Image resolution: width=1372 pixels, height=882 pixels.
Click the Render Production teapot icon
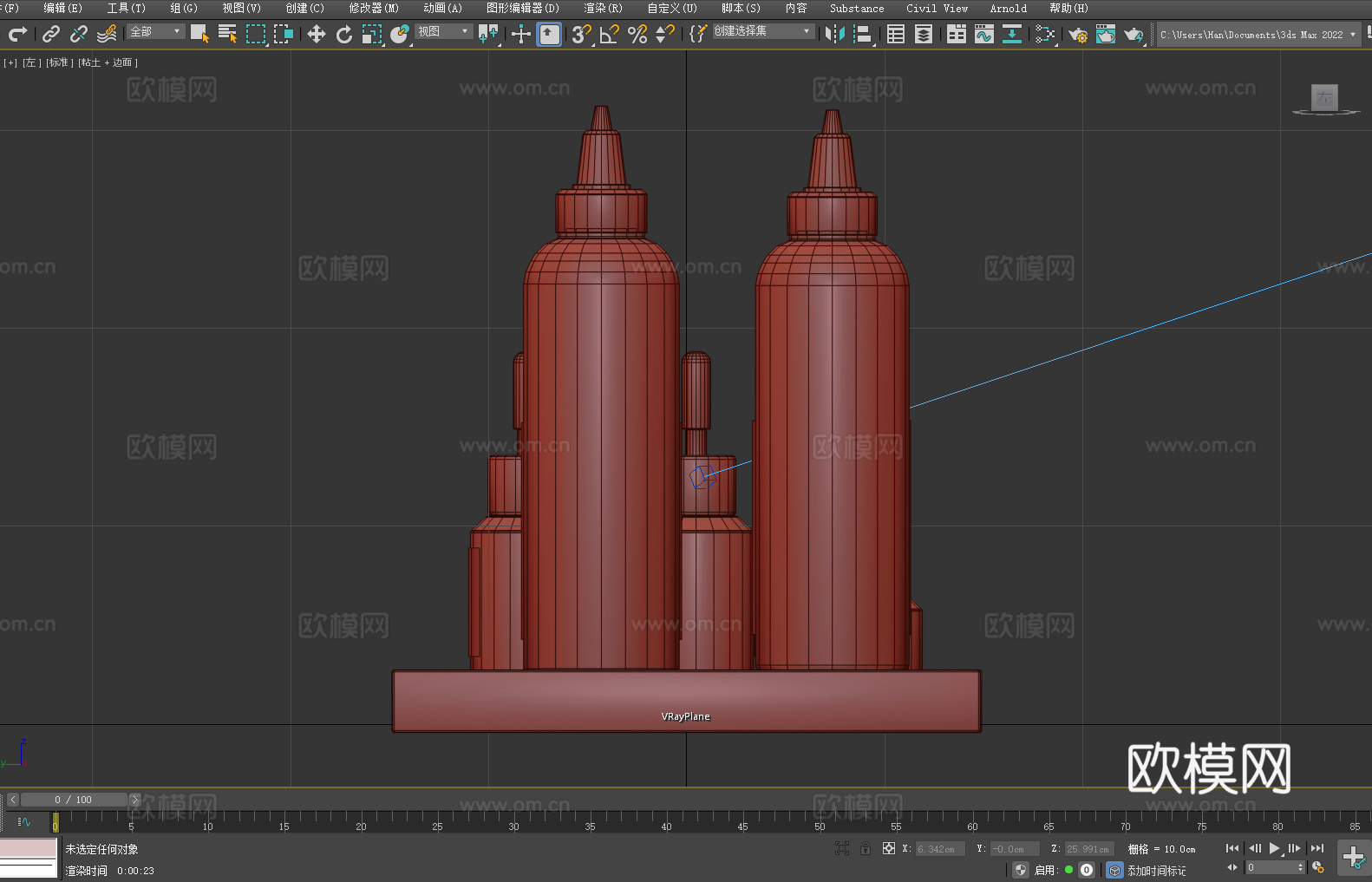click(1134, 34)
